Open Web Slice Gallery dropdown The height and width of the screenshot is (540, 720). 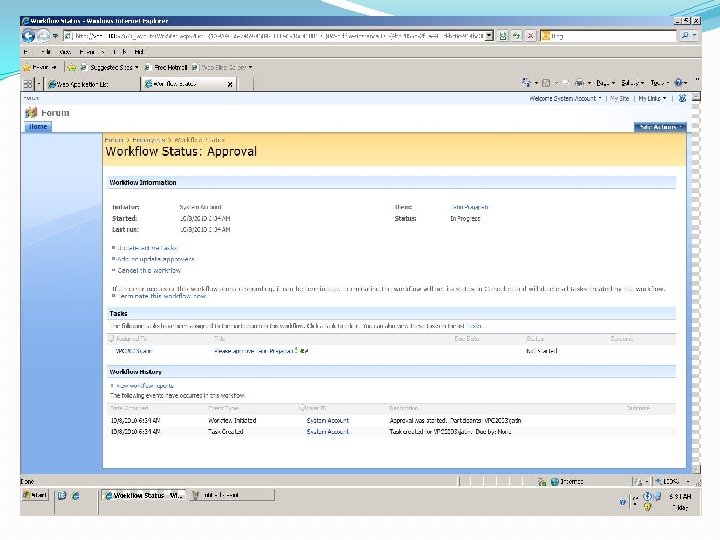222,68
